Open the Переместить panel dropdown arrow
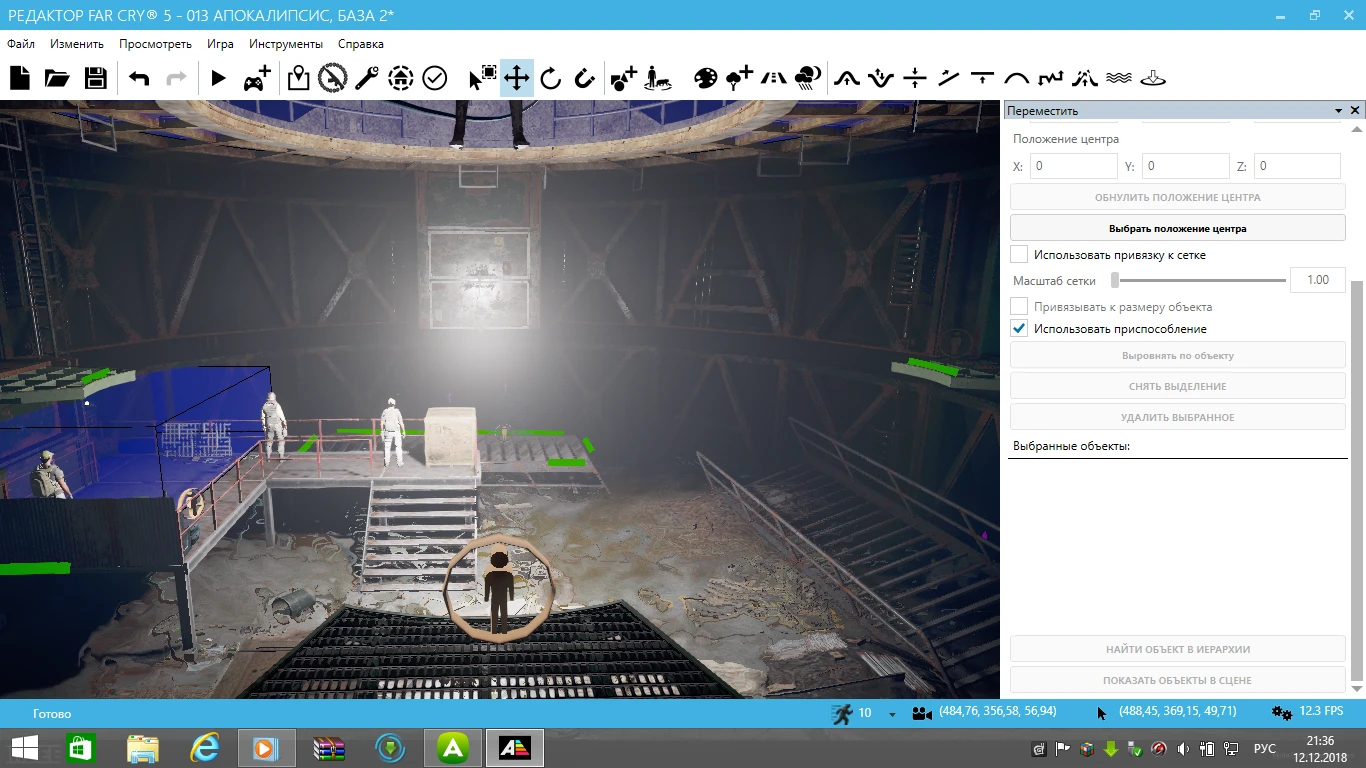This screenshot has width=1366, height=768. pos(1338,111)
